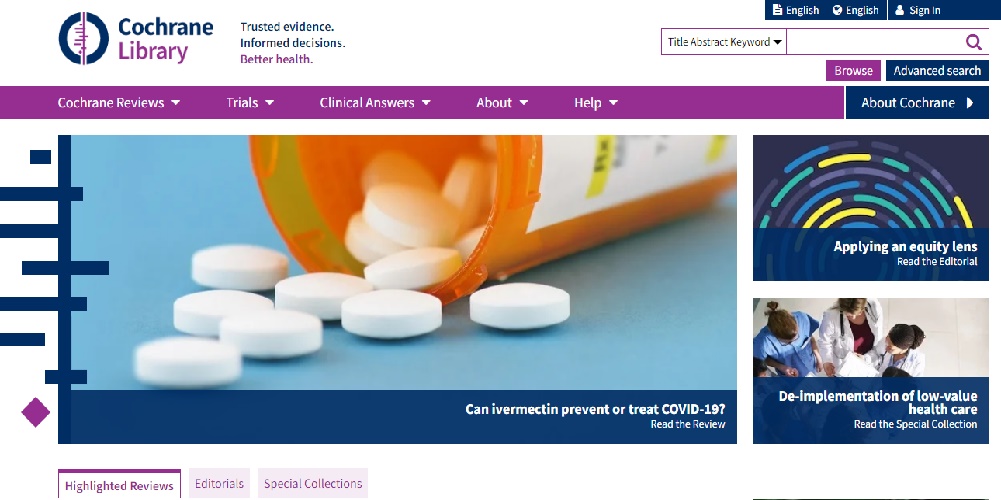The image size is (1001, 500).
Task: Expand the Trials menu arrow
Action: coord(269,103)
